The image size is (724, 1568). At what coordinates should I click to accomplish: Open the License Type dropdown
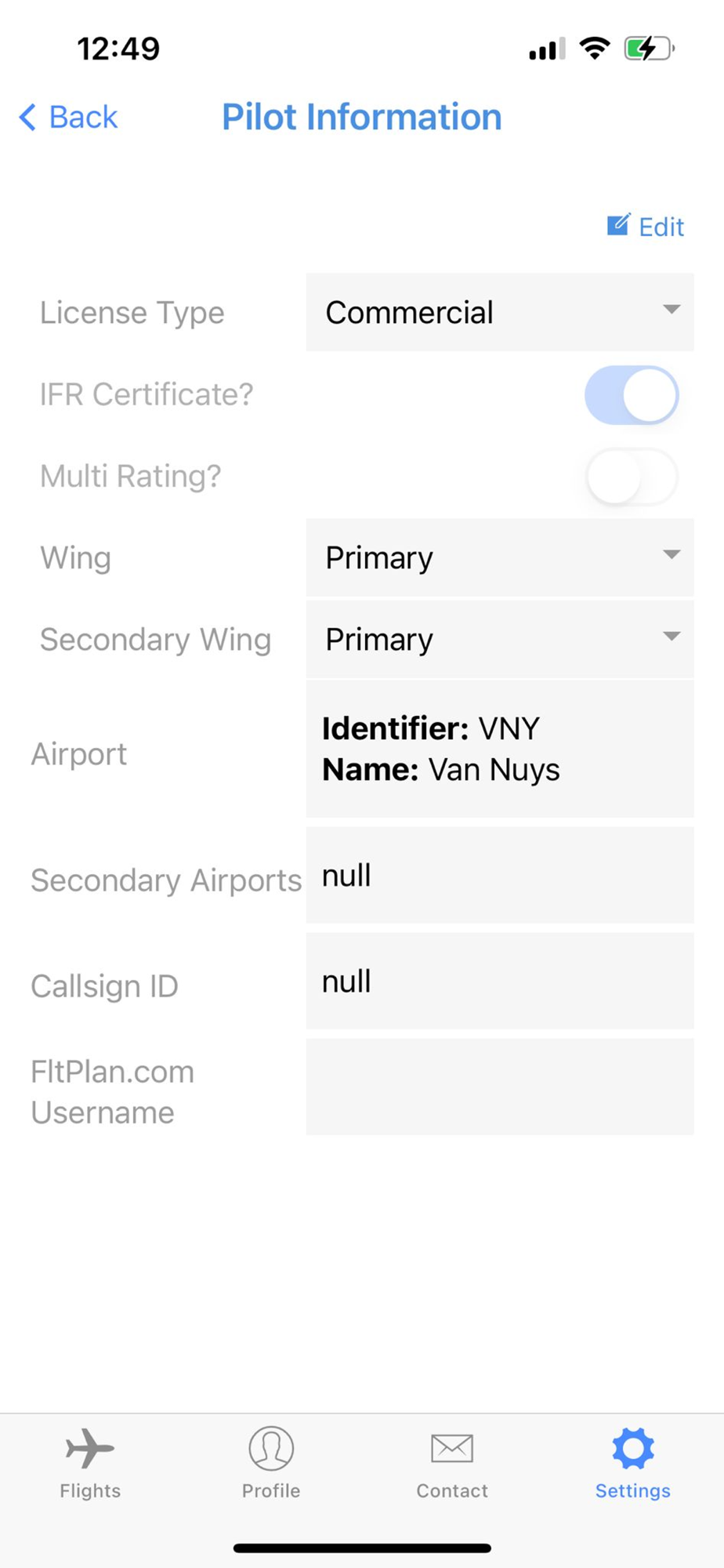[x=500, y=312]
